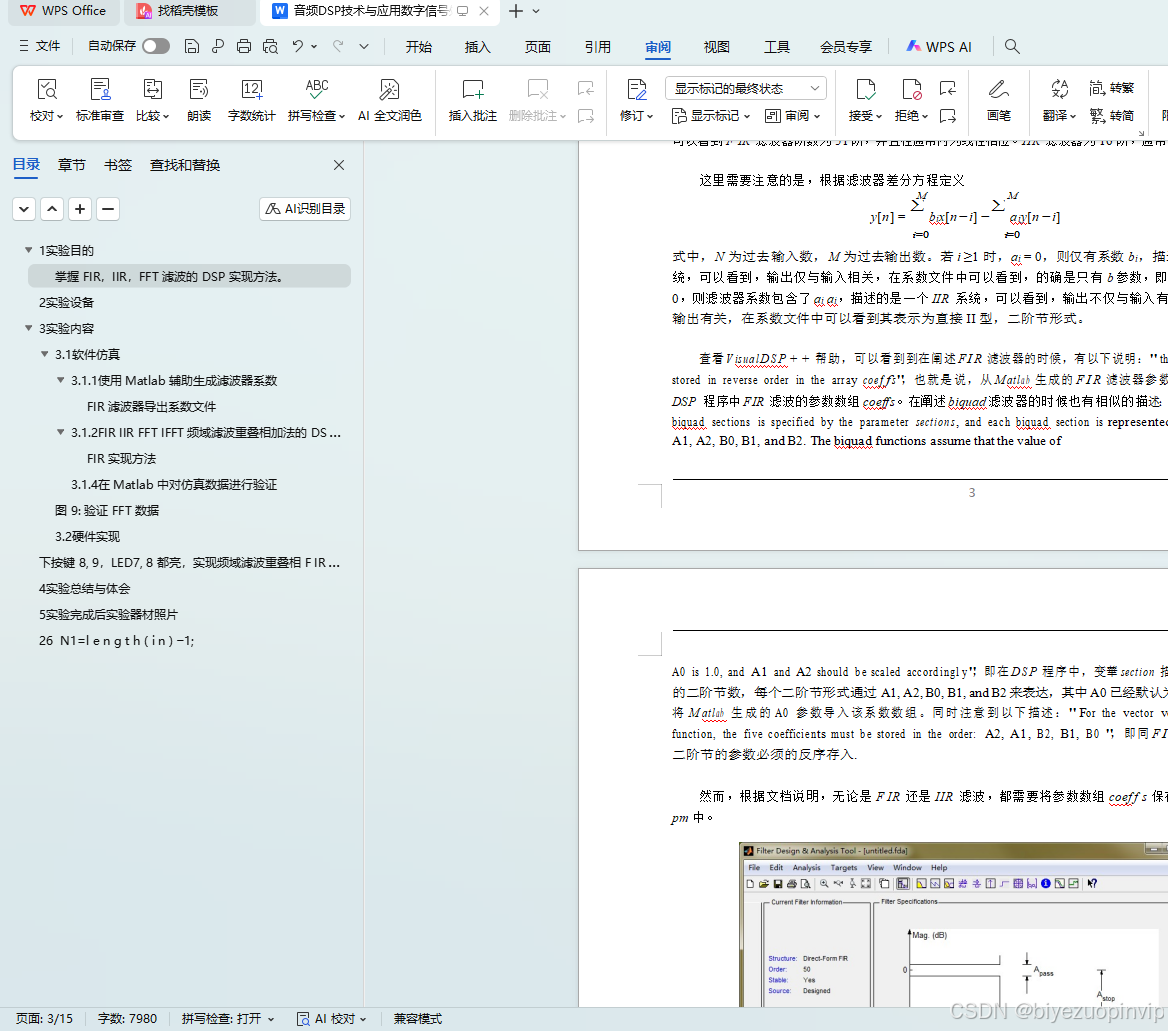The width and height of the screenshot is (1168, 1031).
Task: Open Print Preview icon
Action: (x=270, y=46)
